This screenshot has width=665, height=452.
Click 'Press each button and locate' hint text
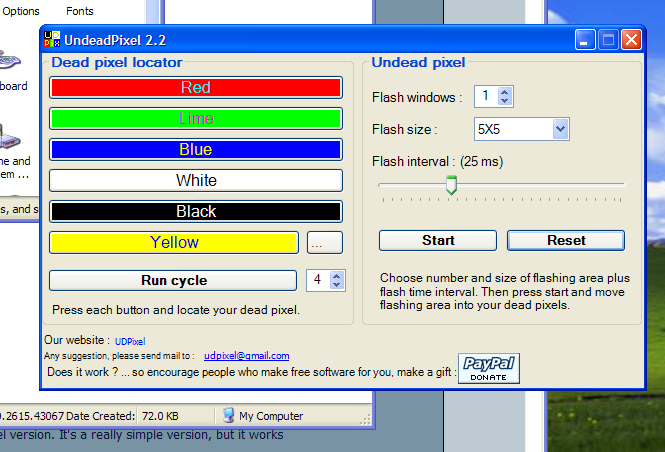(176, 310)
